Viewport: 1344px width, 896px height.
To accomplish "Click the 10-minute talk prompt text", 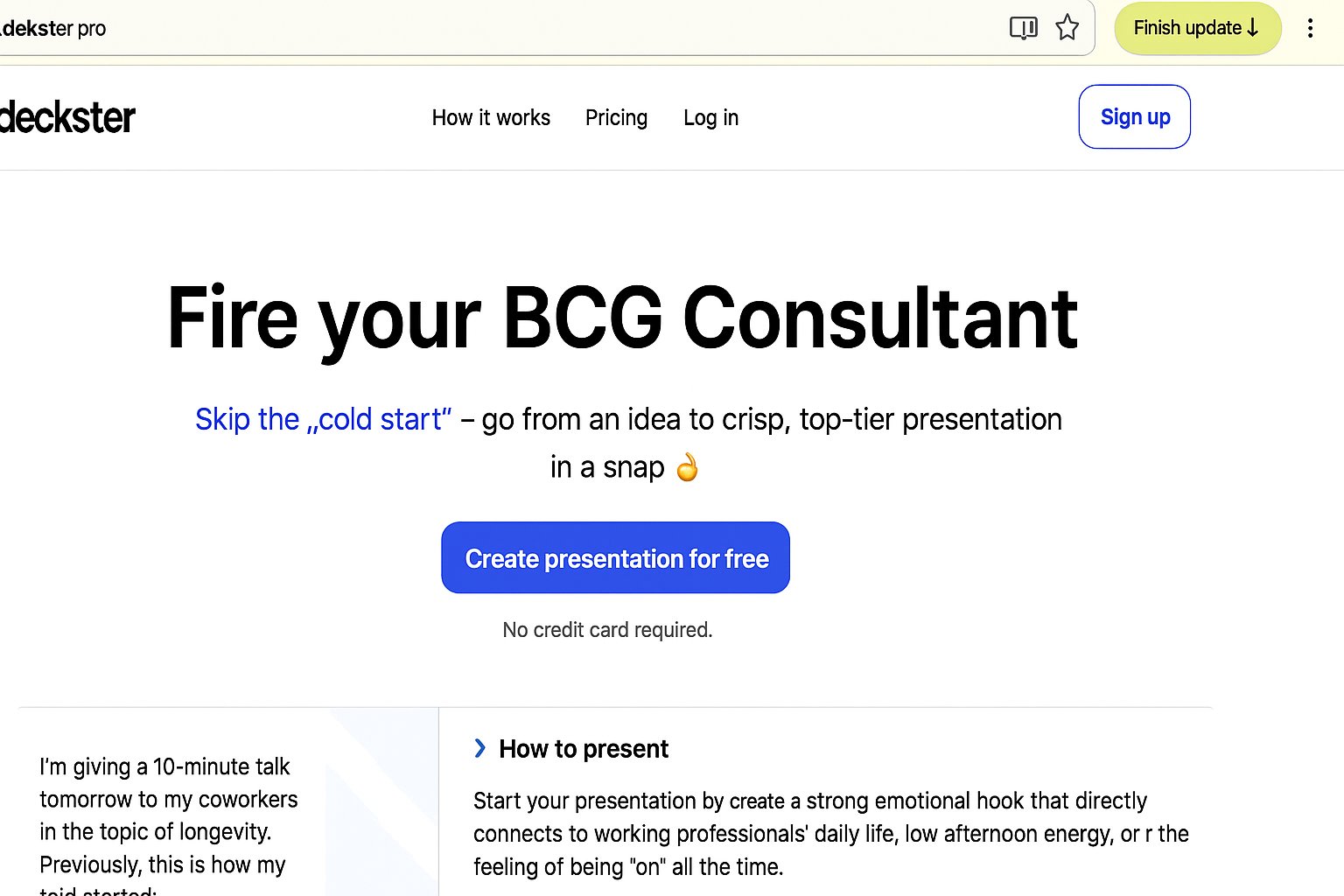I will coord(168,815).
